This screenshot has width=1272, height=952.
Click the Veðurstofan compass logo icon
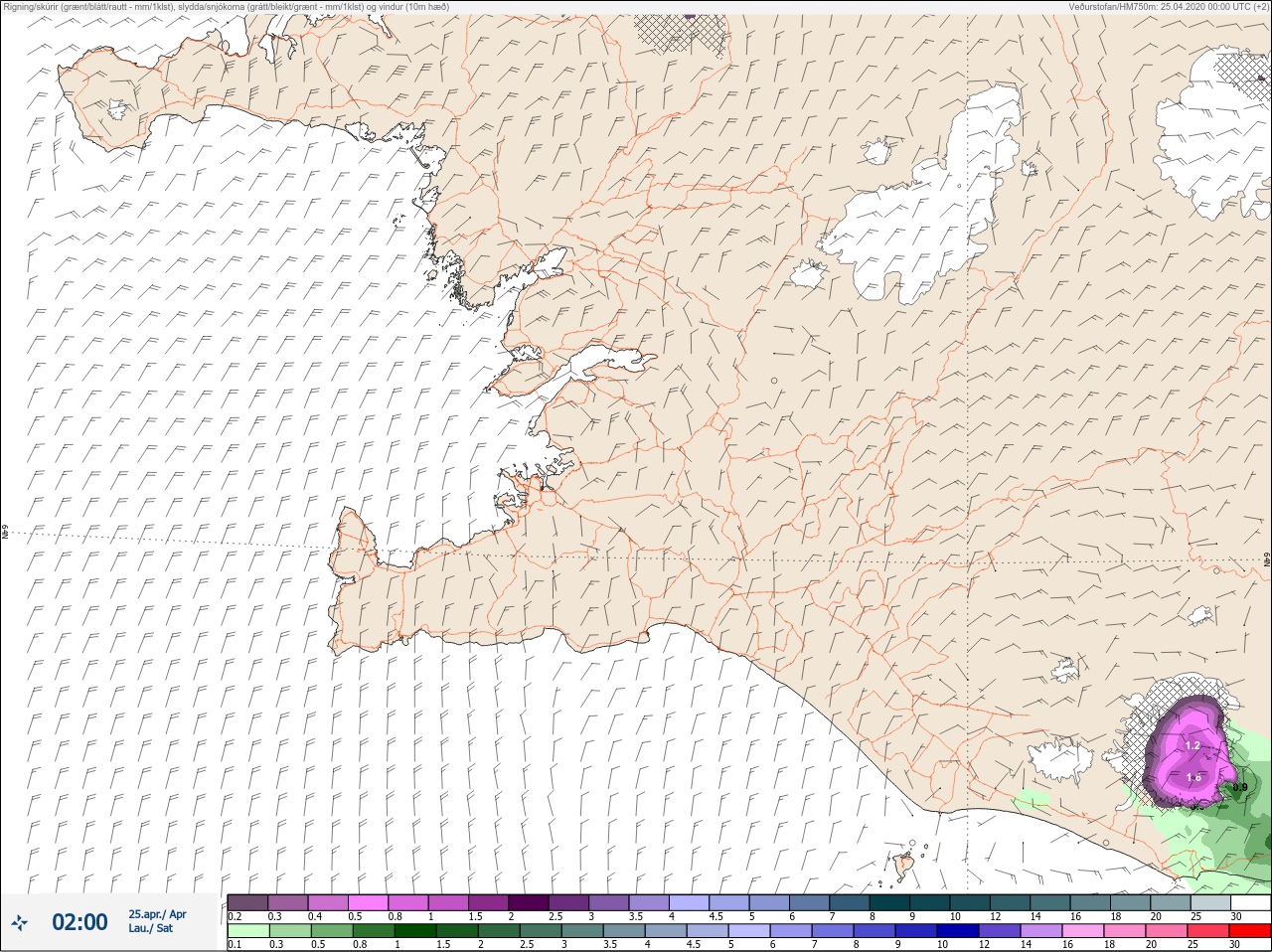(x=19, y=923)
